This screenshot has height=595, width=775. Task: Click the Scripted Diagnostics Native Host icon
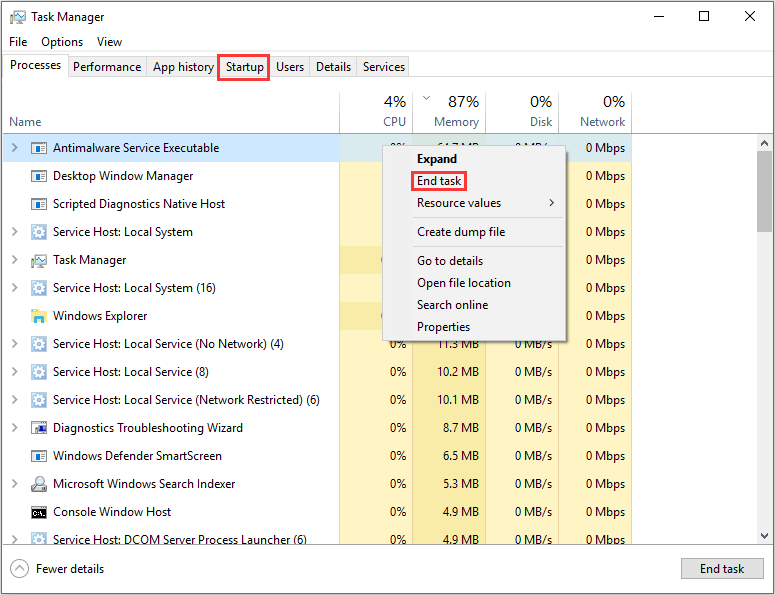(x=39, y=204)
